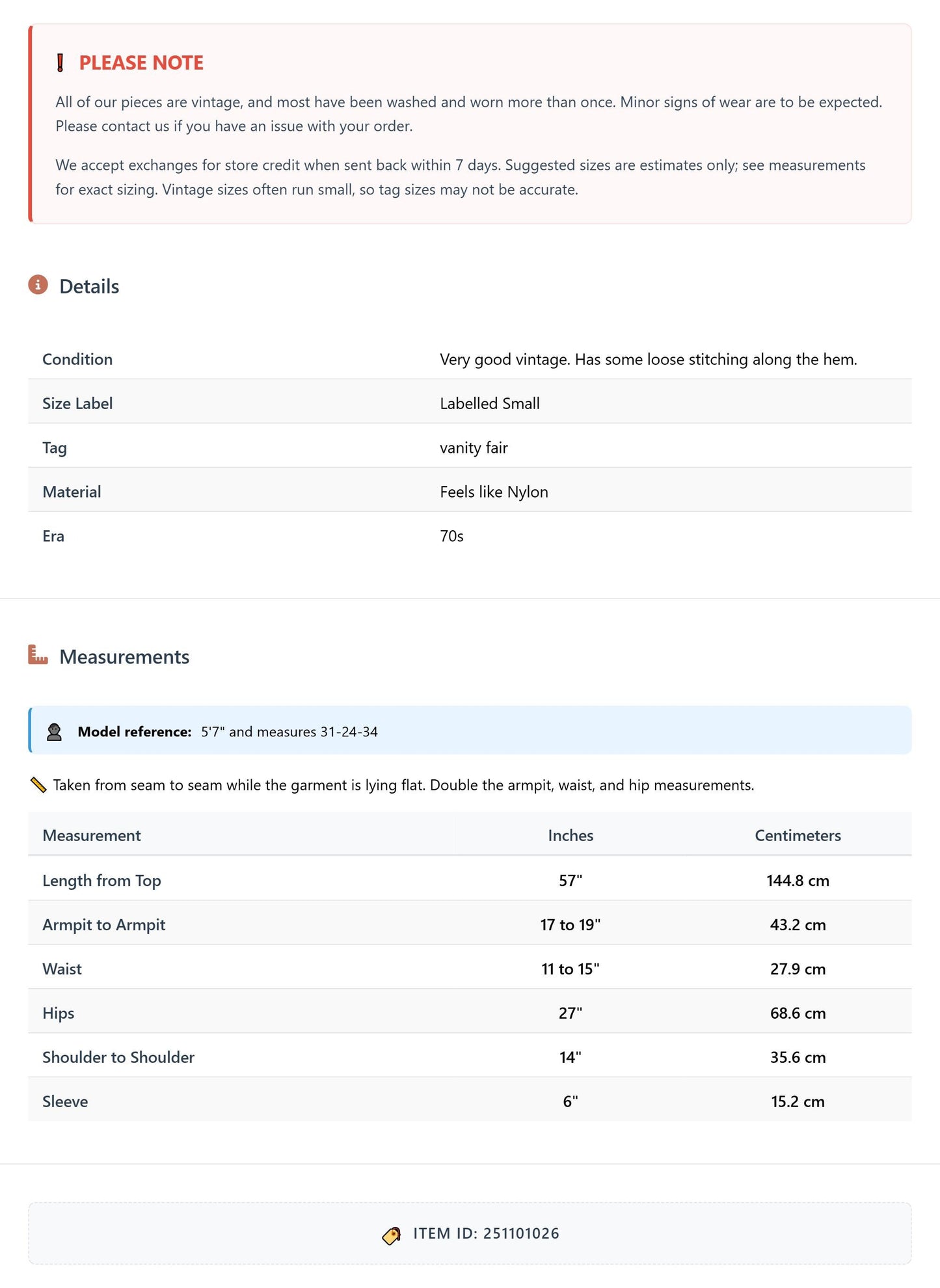940x1288 pixels.
Task: Click the Inches column header
Action: 571,836
